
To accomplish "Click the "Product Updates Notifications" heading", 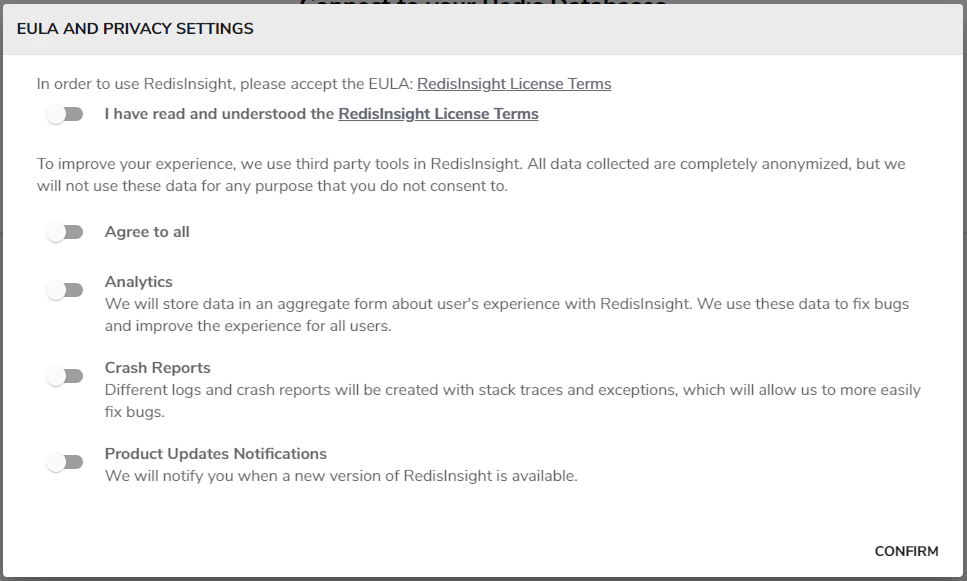I will pyautogui.click(x=216, y=454).
